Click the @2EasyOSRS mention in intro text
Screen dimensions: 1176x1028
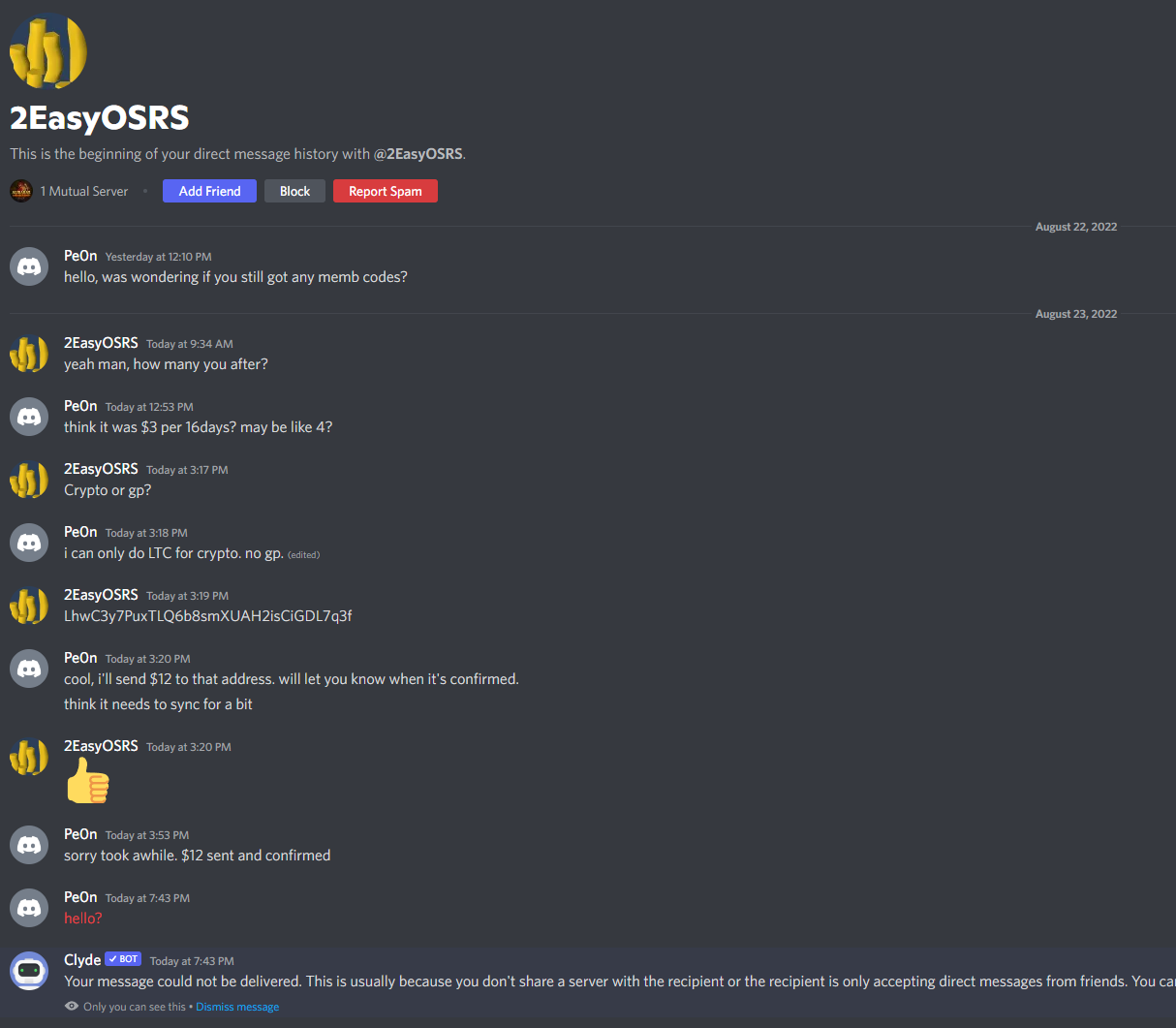(418, 154)
